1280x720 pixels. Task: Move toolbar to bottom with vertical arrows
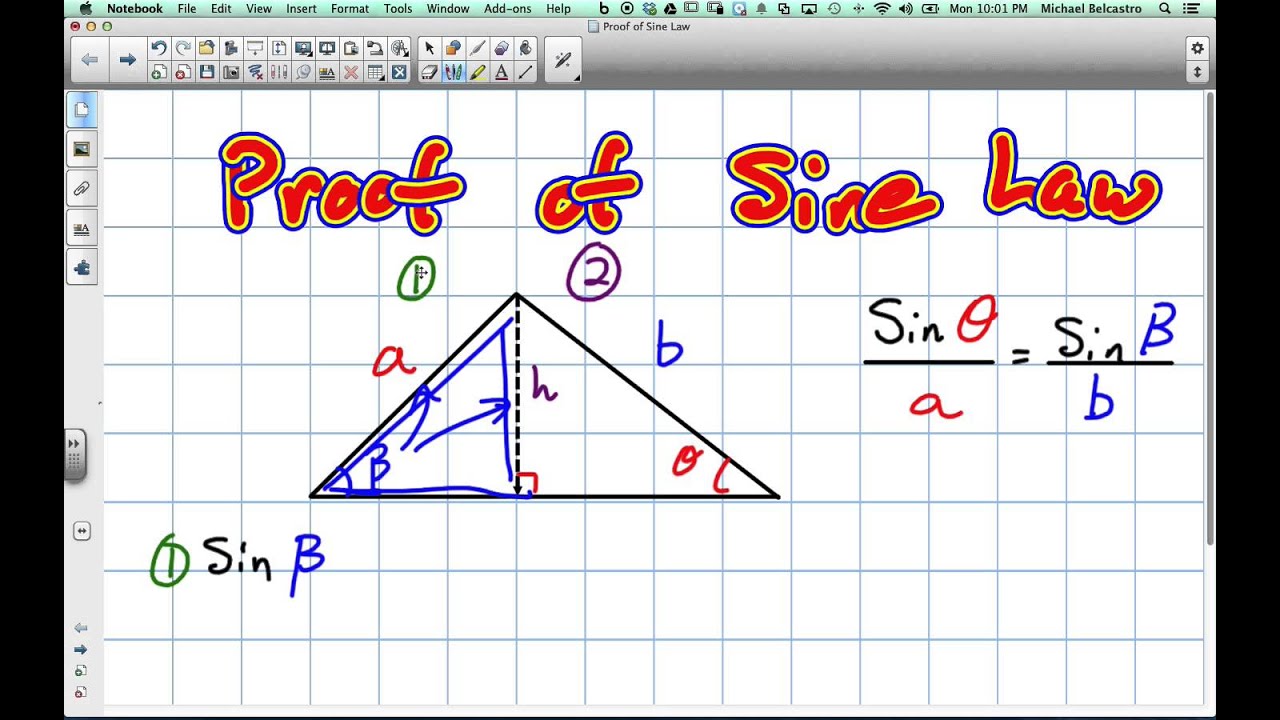pos(1197,72)
